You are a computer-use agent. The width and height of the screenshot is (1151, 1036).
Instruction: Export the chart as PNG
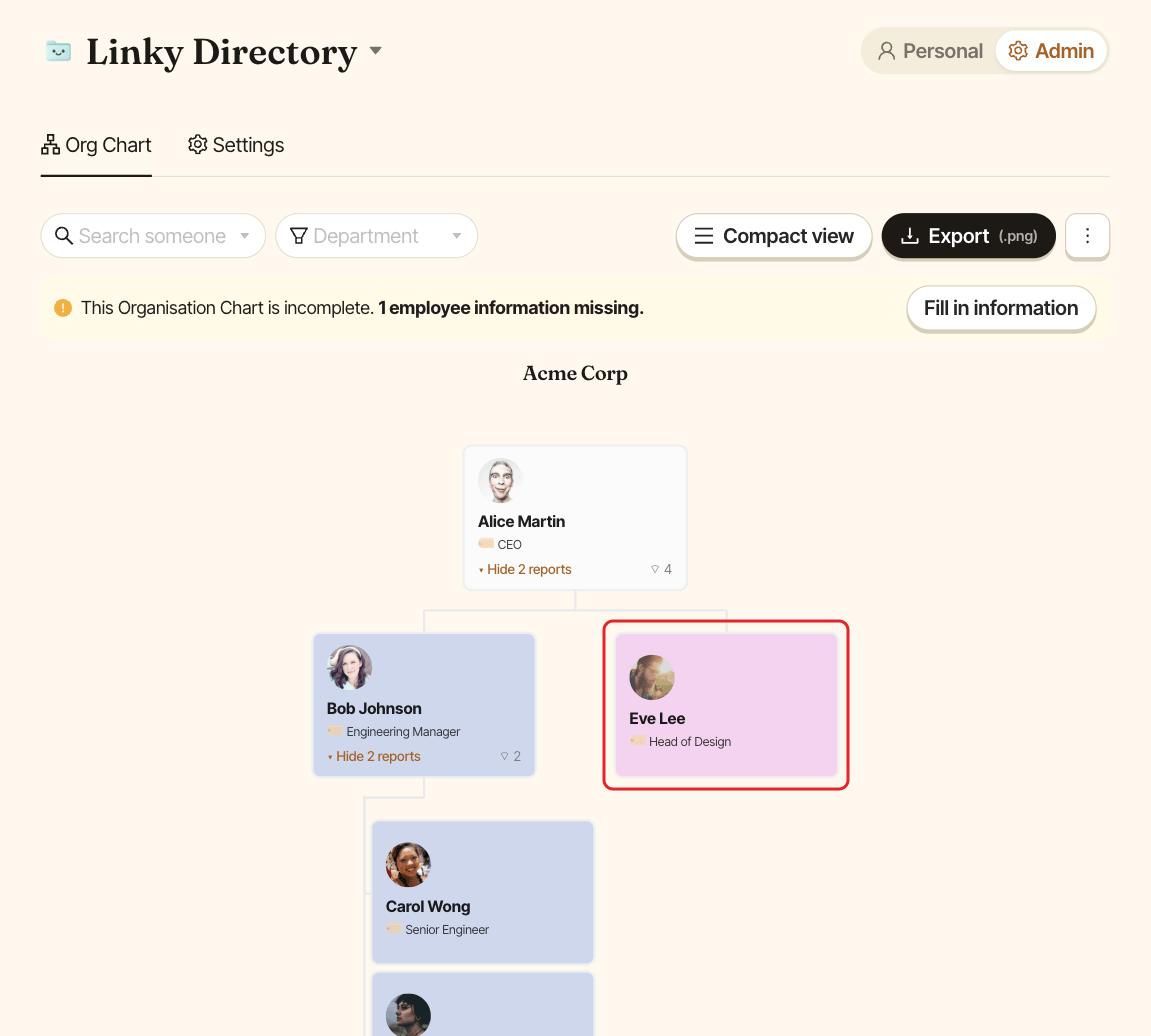[968, 236]
